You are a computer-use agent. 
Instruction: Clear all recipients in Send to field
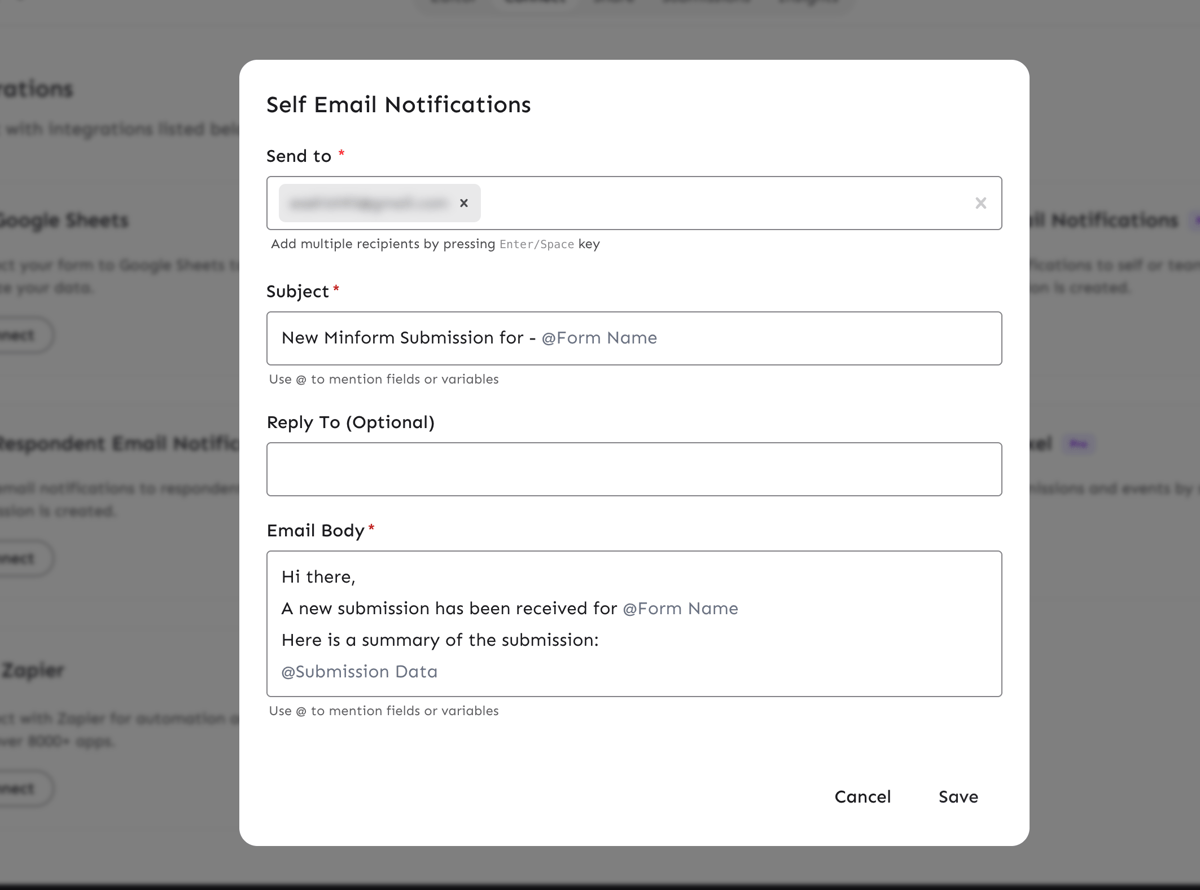(981, 203)
